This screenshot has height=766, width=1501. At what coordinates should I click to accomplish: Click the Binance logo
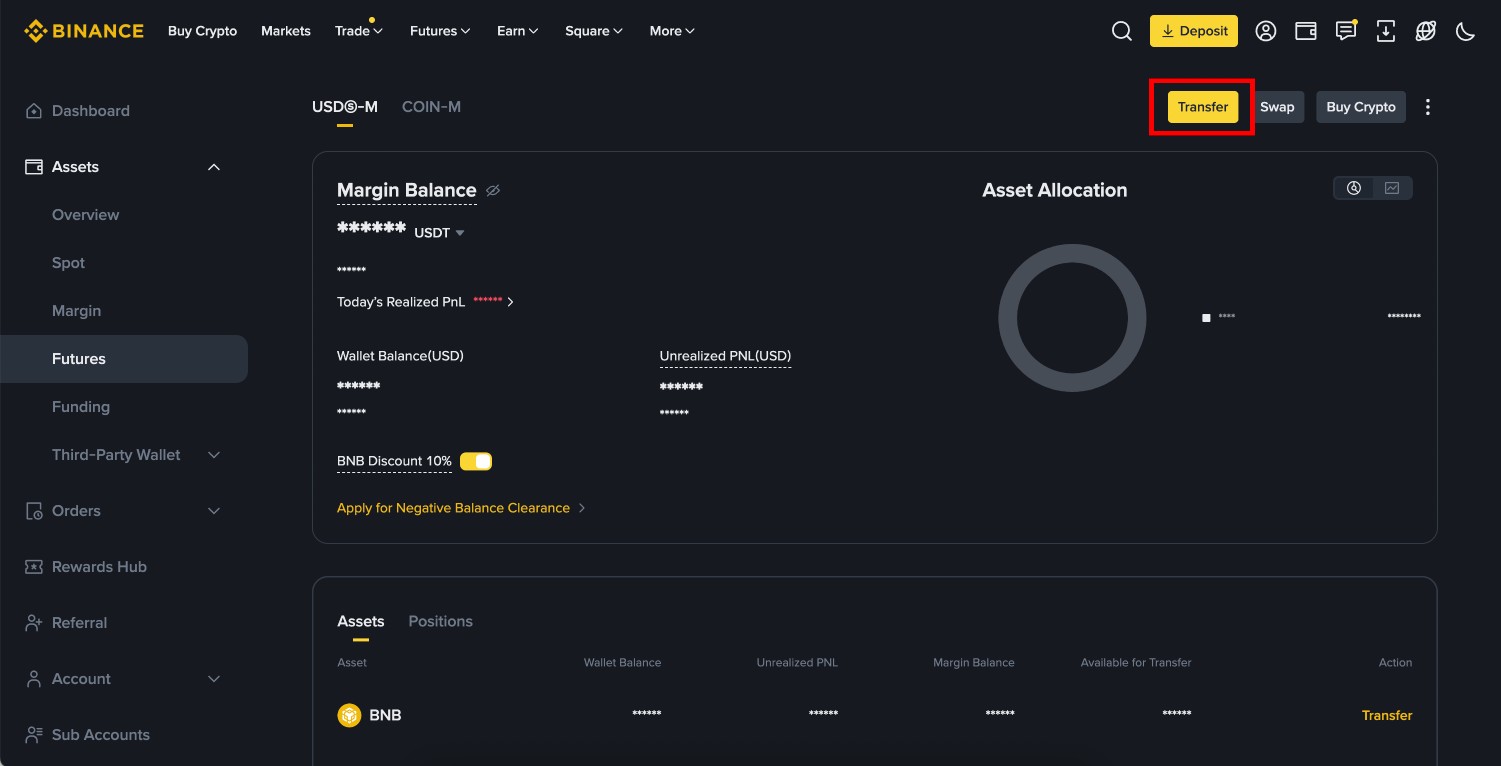[x=84, y=31]
